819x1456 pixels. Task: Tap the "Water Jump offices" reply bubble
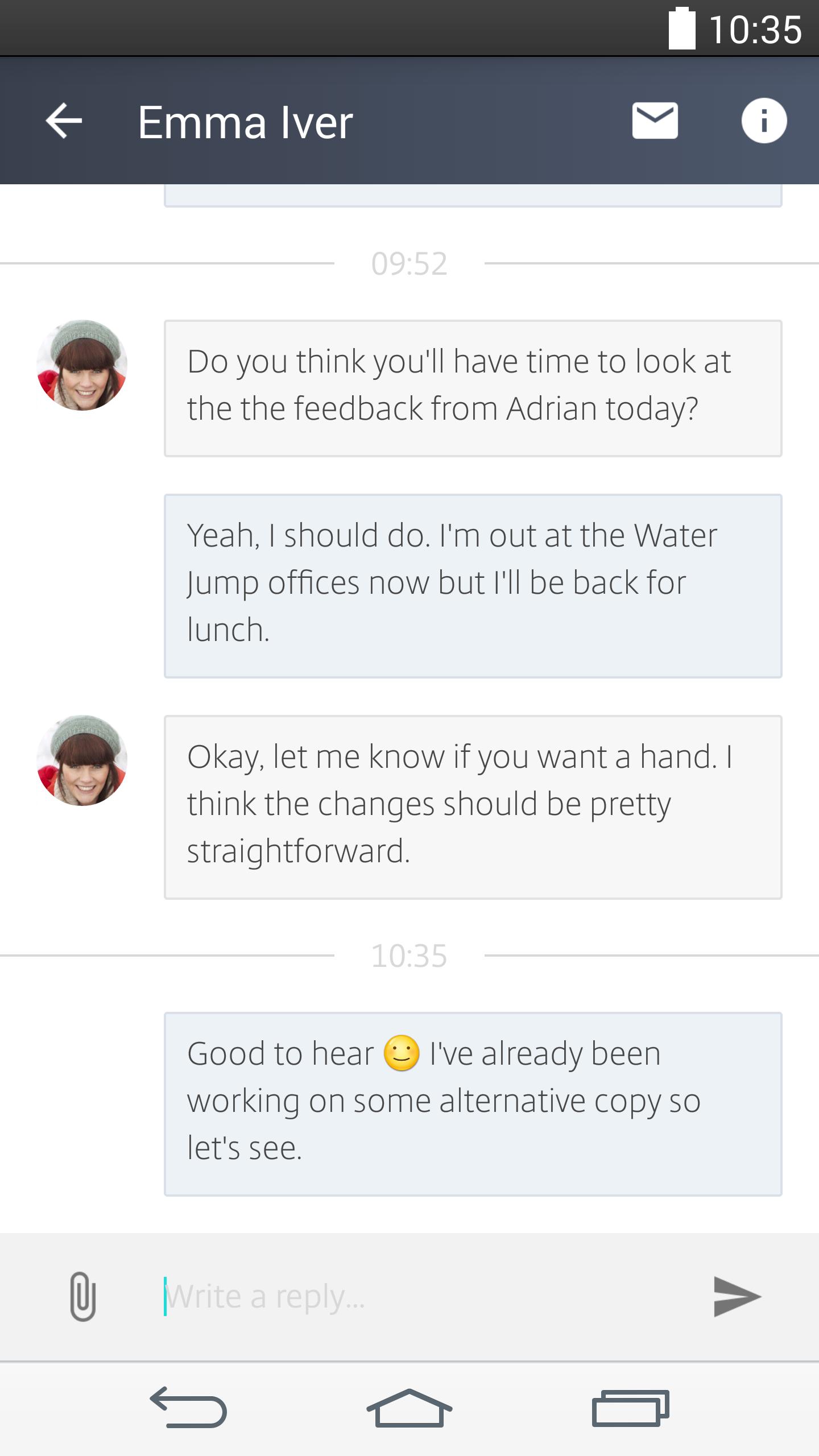pyautogui.click(x=473, y=586)
